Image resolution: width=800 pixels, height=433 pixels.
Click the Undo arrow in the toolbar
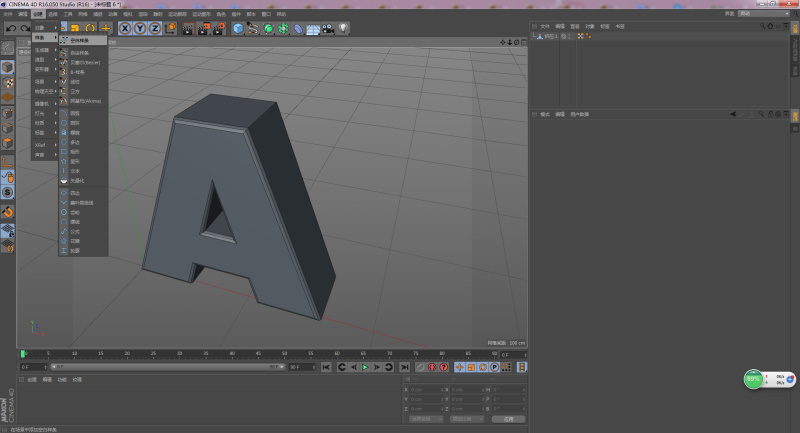(11, 29)
